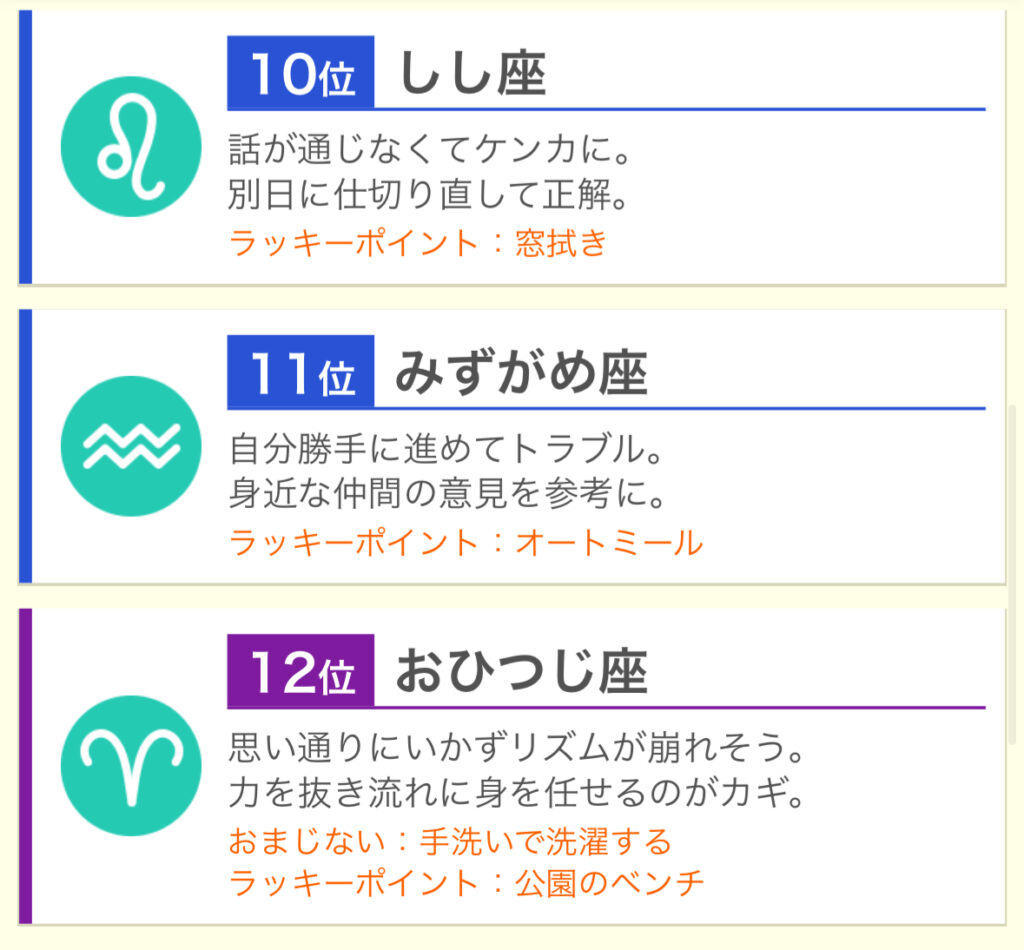Open the みずがめ座 heading
This screenshot has height=950, width=1024.
(x=521, y=373)
